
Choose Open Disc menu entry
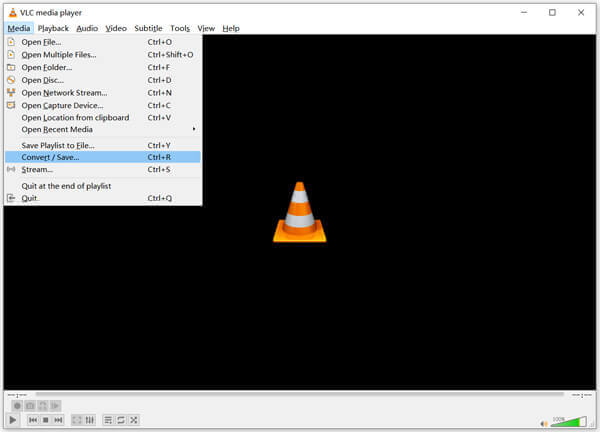(x=103, y=80)
